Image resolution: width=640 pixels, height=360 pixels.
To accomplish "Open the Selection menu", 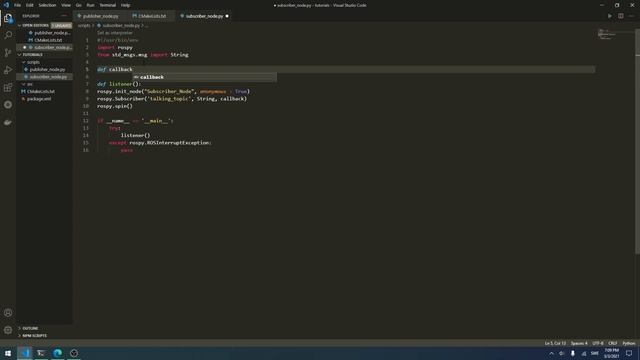I will [x=47, y=5].
